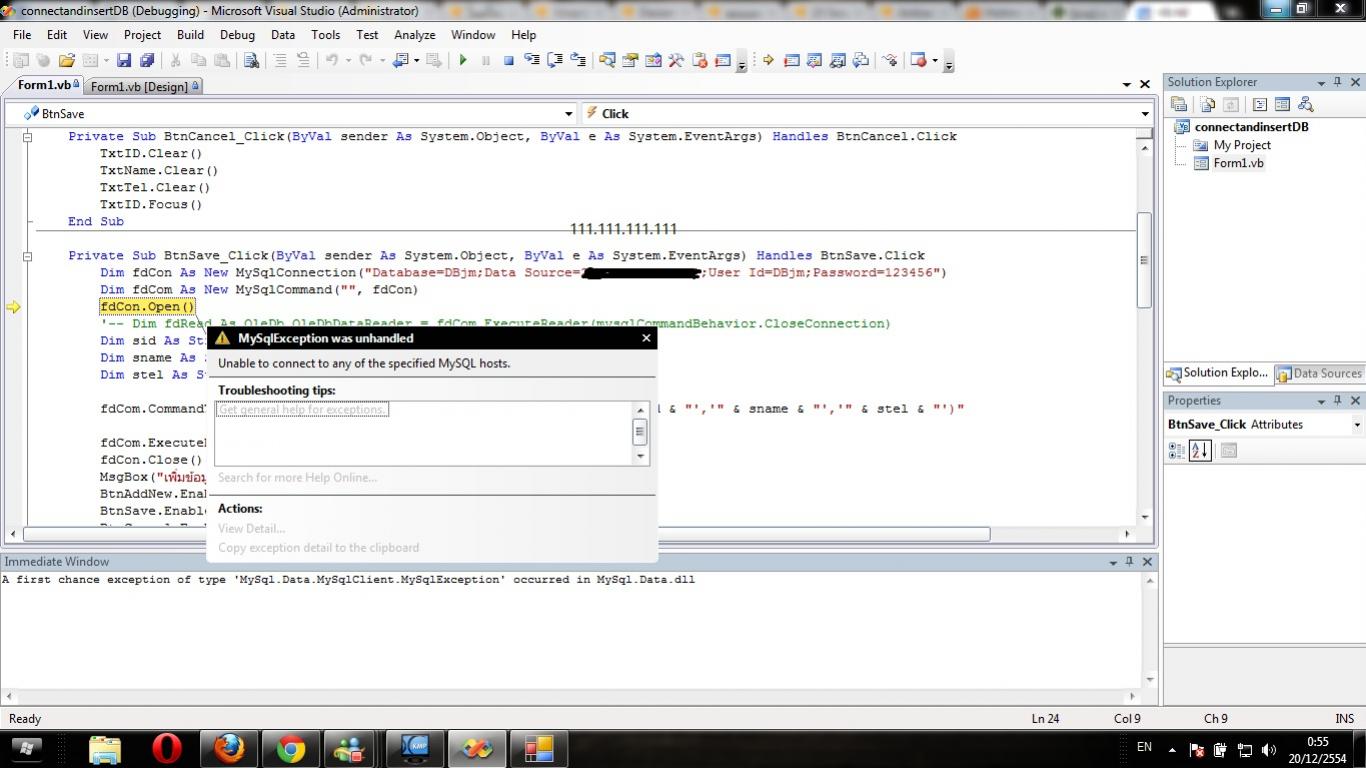Save Form1.vb with the floppy disk icon
Screen dimensions: 1366x768
click(124, 60)
